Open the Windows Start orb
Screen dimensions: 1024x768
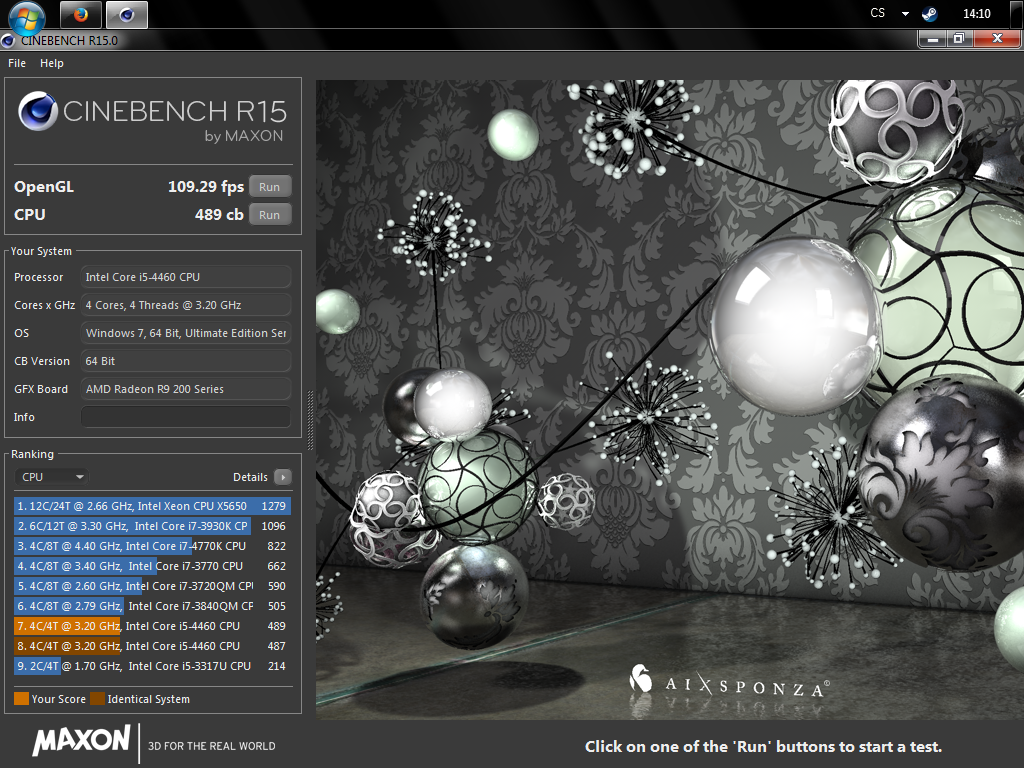pos(27,17)
